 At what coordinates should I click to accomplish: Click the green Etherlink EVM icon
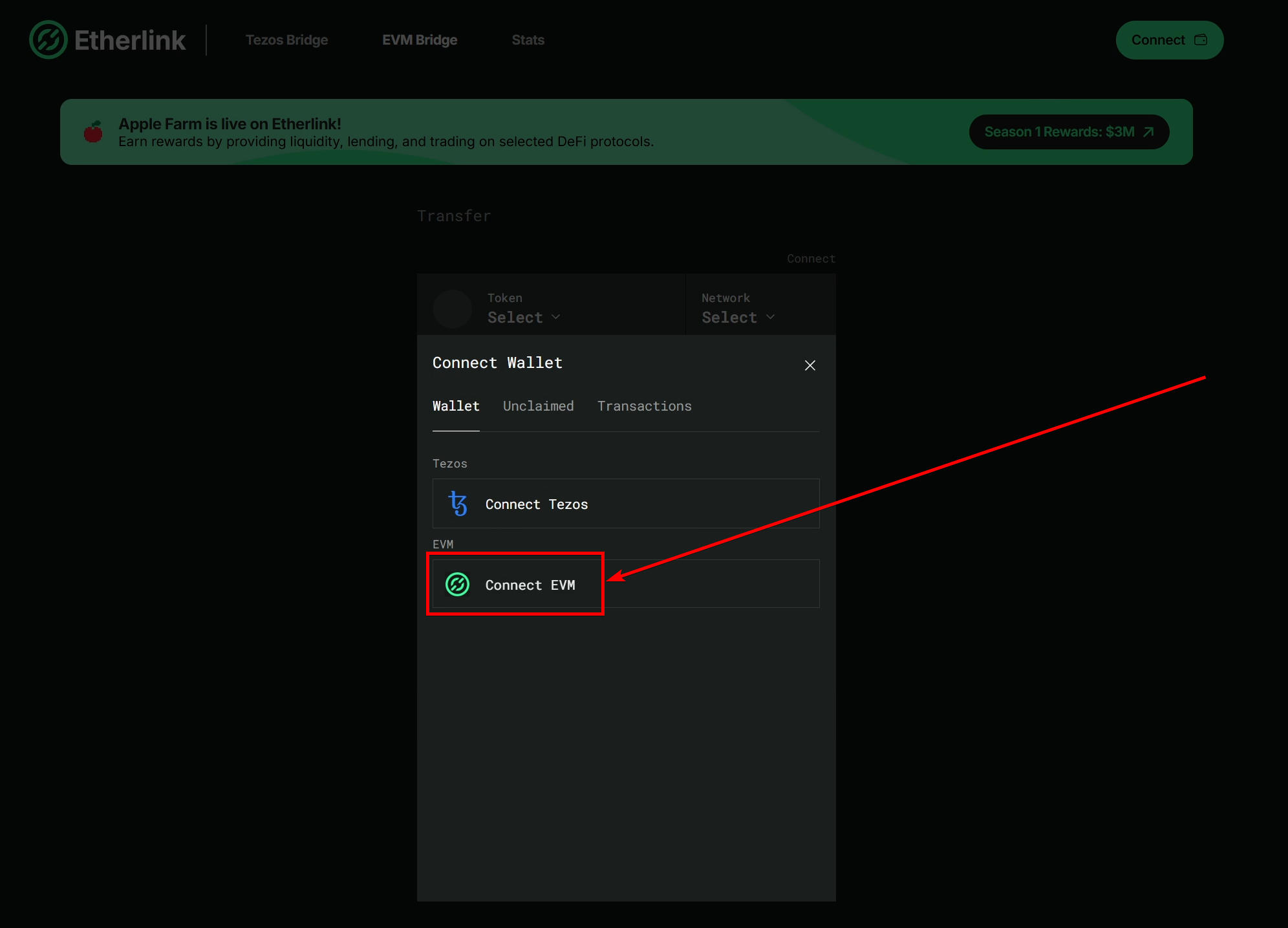coord(458,585)
